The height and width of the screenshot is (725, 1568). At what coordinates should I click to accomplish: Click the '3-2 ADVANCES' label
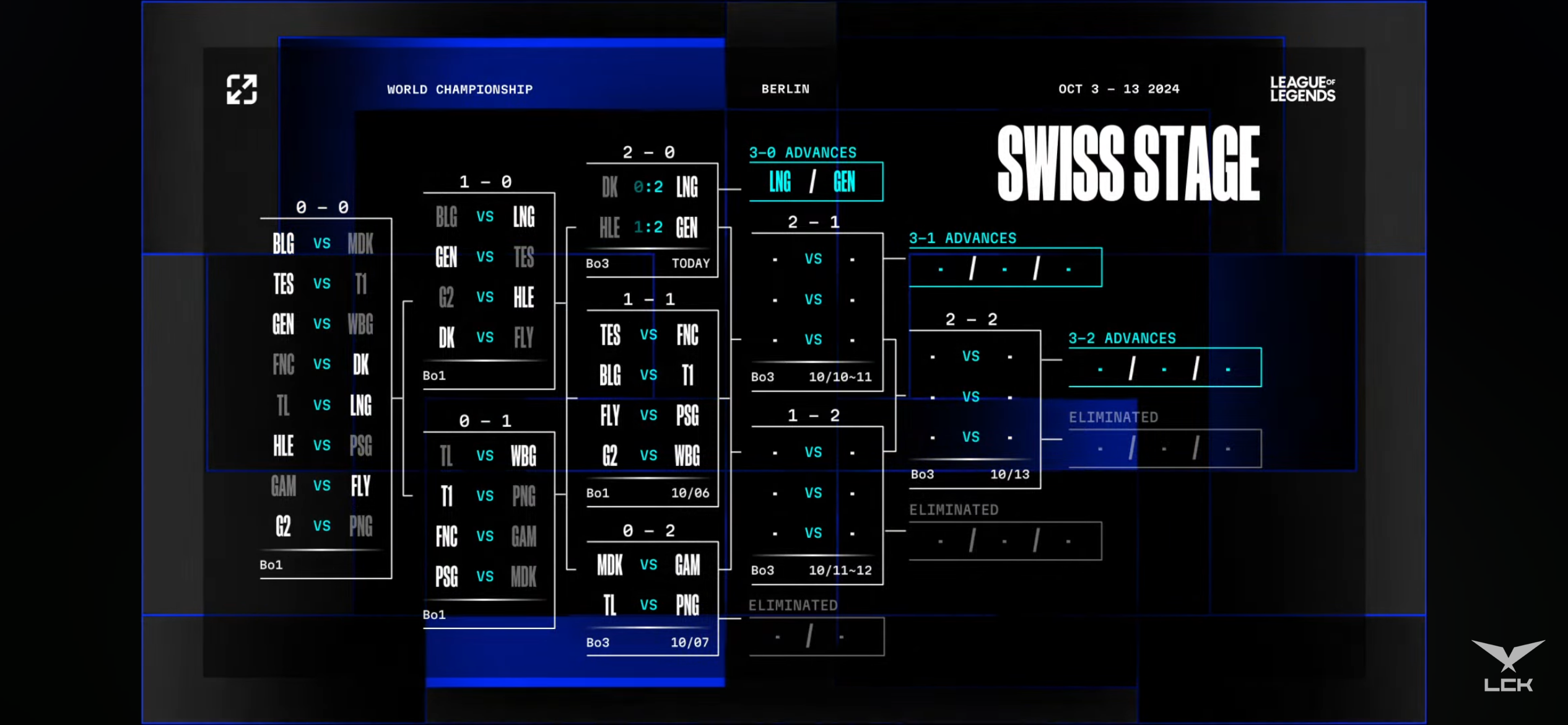[x=1122, y=338]
